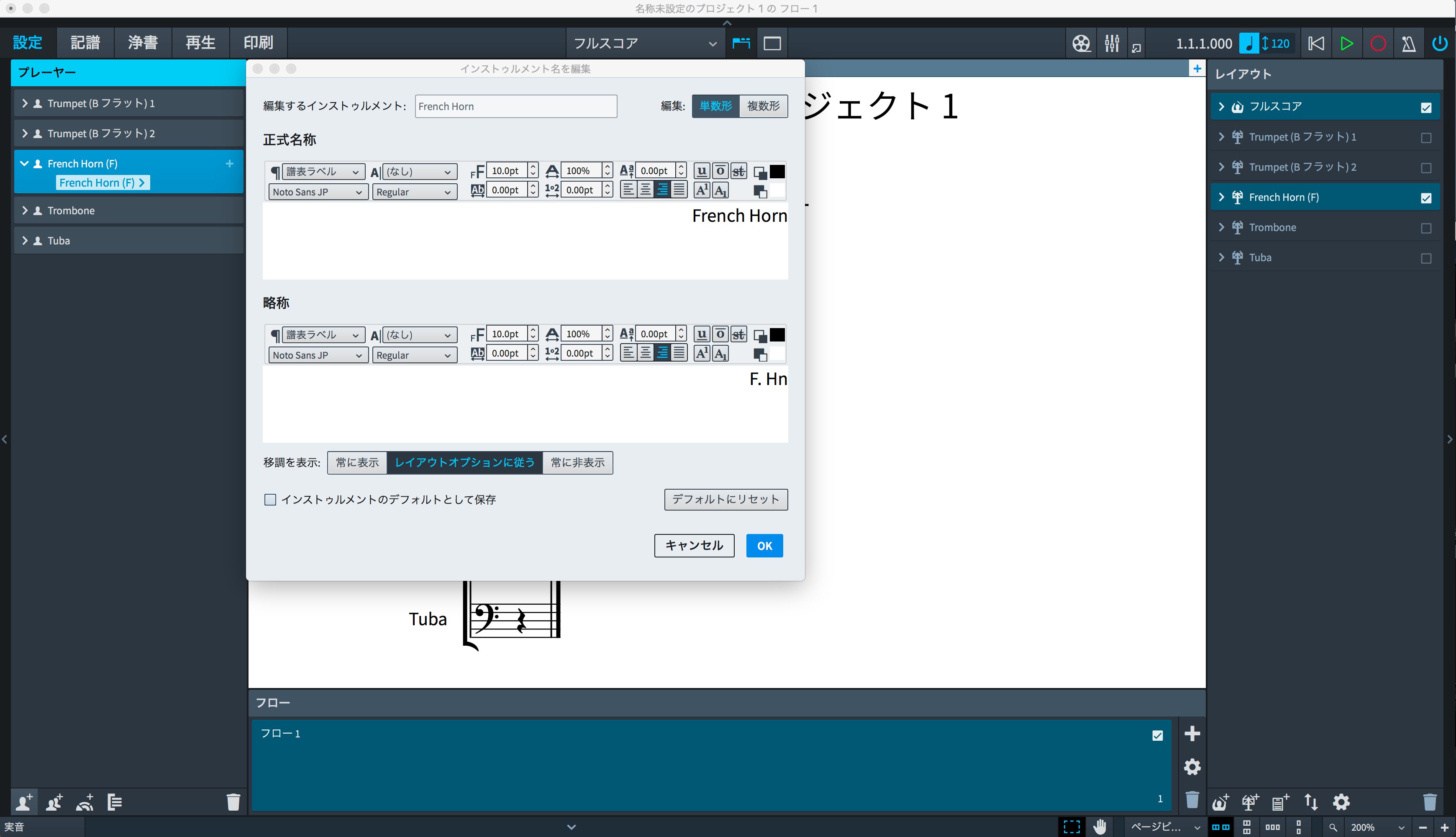Screen dimensions: 1456x837
Task: Click white background color swatch in formal name toolbar
Action: pyautogui.click(x=777, y=191)
